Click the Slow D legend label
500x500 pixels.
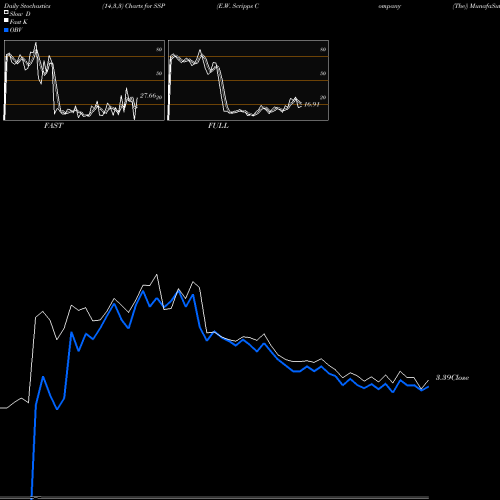20,14
